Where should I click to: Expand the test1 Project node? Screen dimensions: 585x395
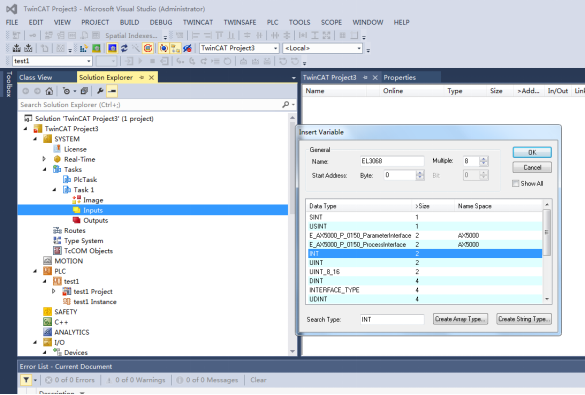point(54,291)
